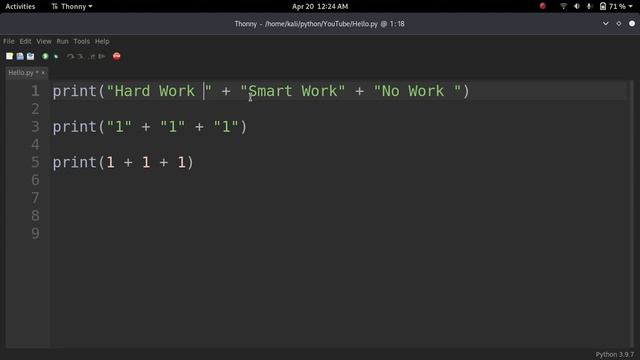This screenshot has height=360, width=640.
Task: Click line number 1 in the gutter
Action: pyautogui.click(x=36, y=91)
